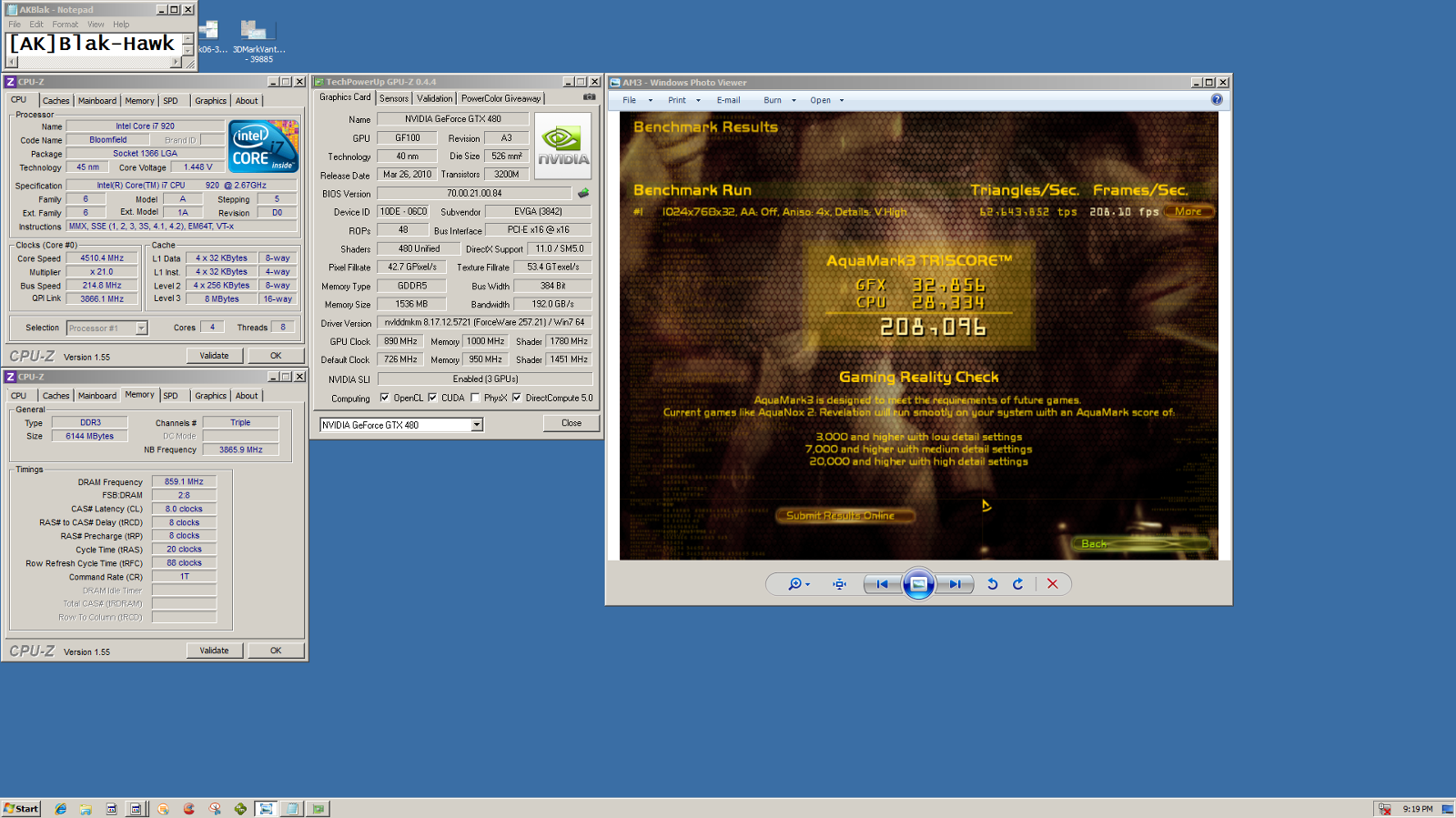Click the orange notes taskbar icon
The image size is (1456, 818).
tap(163, 808)
